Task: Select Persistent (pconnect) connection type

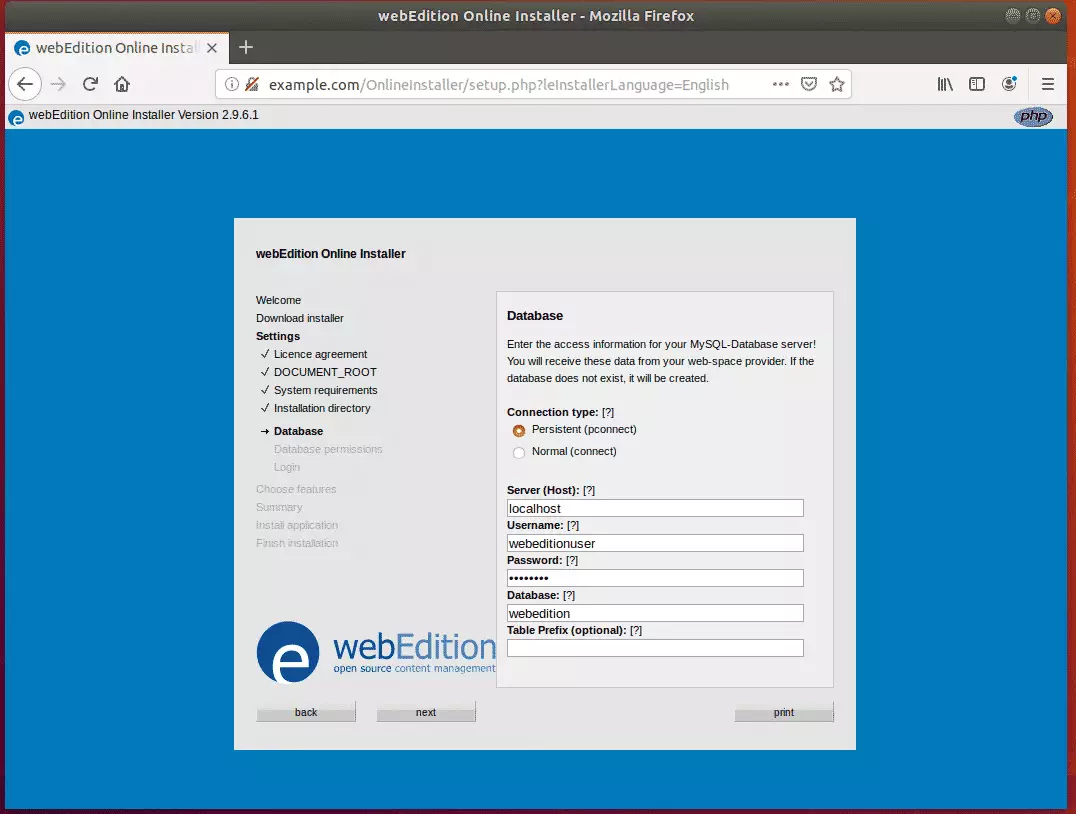Action: (519, 430)
